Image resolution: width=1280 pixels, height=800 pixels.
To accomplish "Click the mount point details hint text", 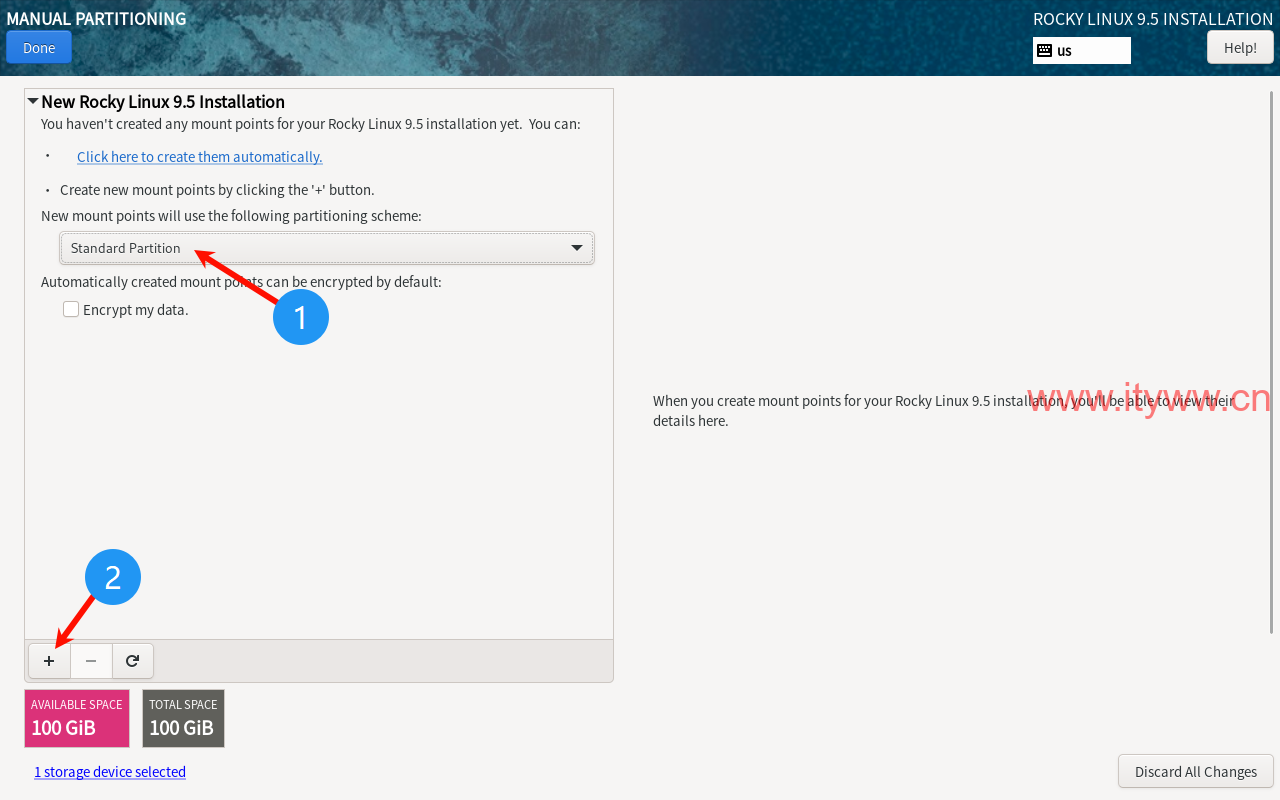I will [943, 411].
